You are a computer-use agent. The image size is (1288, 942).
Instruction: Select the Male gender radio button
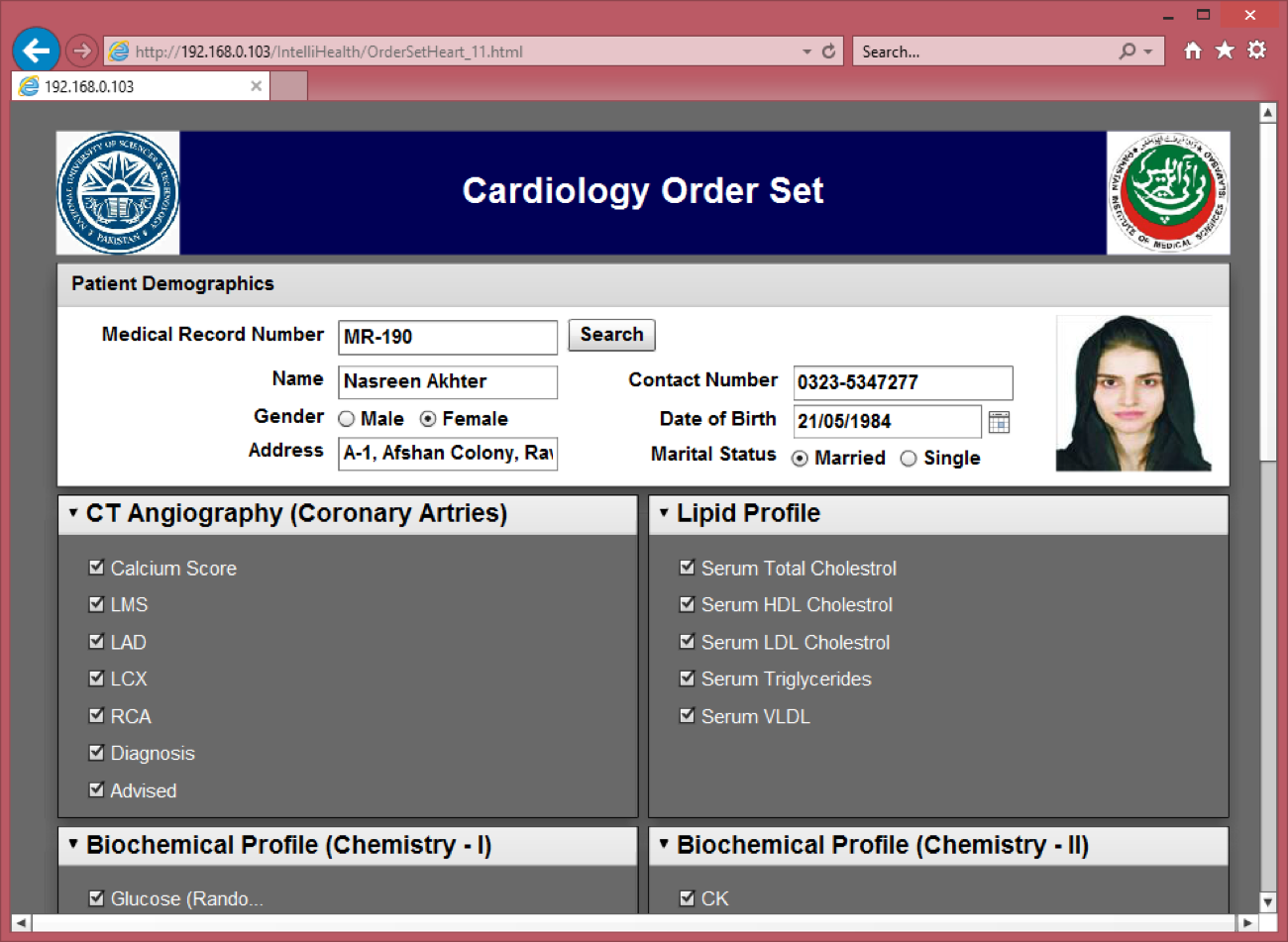point(347,419)
